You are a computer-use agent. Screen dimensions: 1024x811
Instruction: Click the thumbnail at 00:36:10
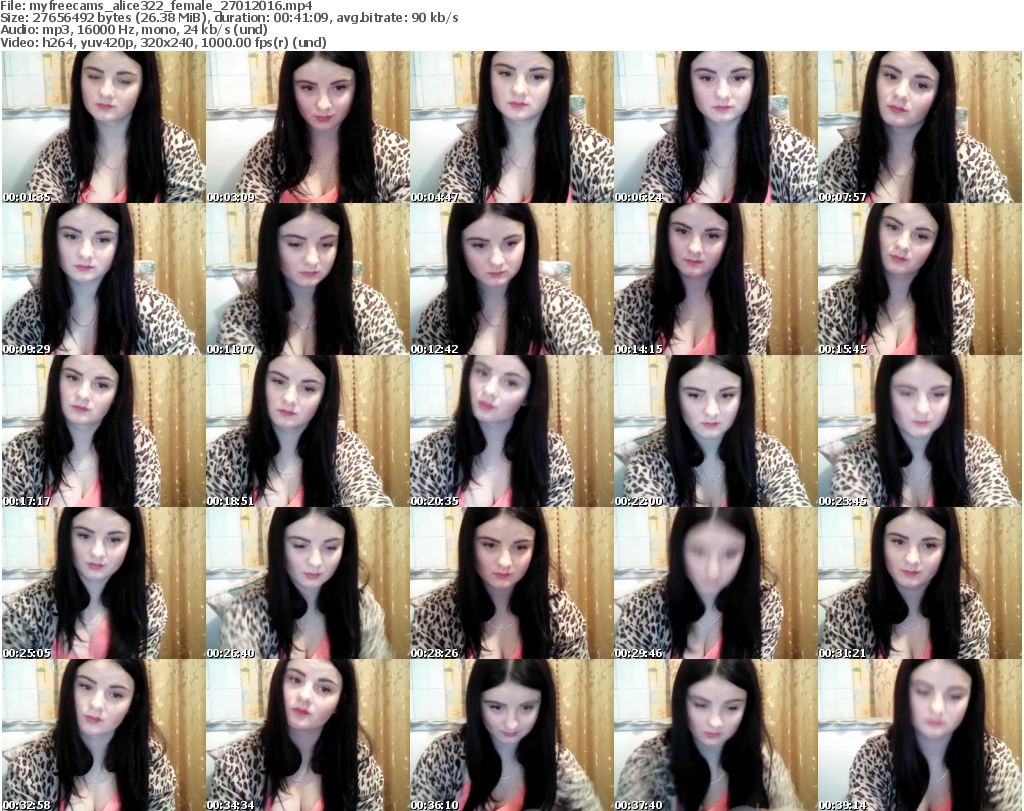[511, 735]
